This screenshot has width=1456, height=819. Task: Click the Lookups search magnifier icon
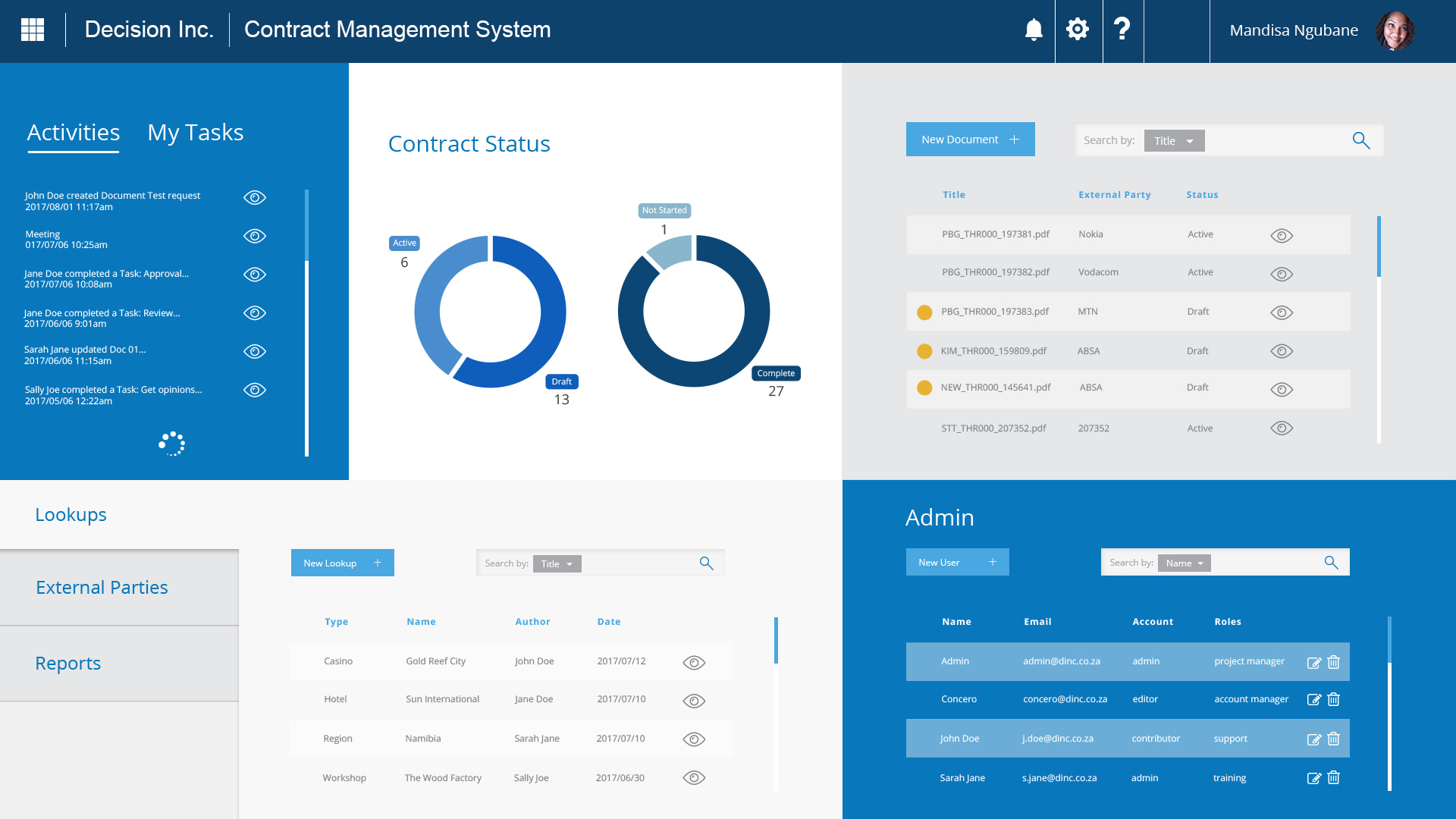pos(706,563)
